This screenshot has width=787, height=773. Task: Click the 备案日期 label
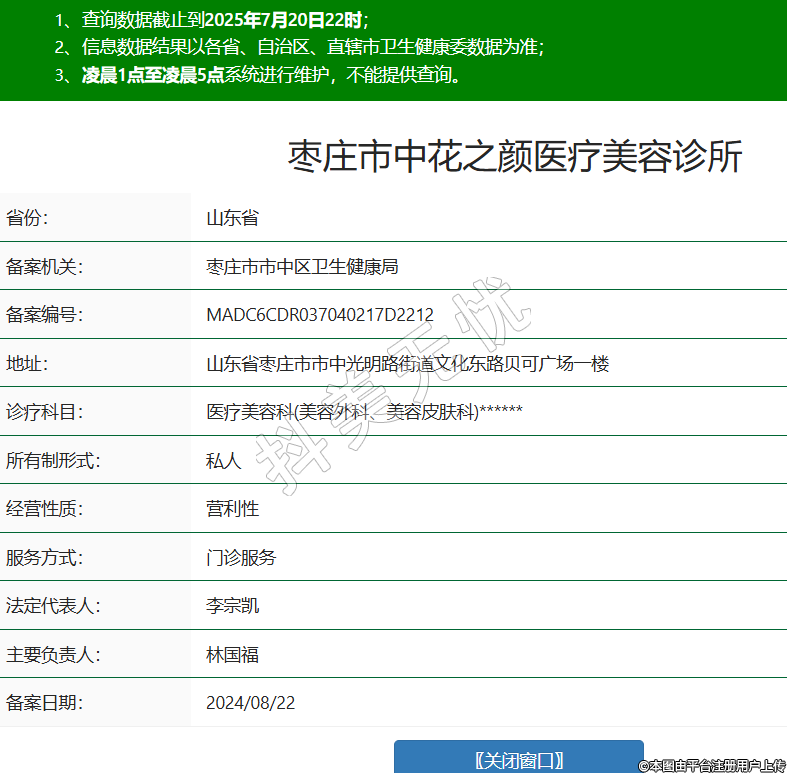point(44,703)
